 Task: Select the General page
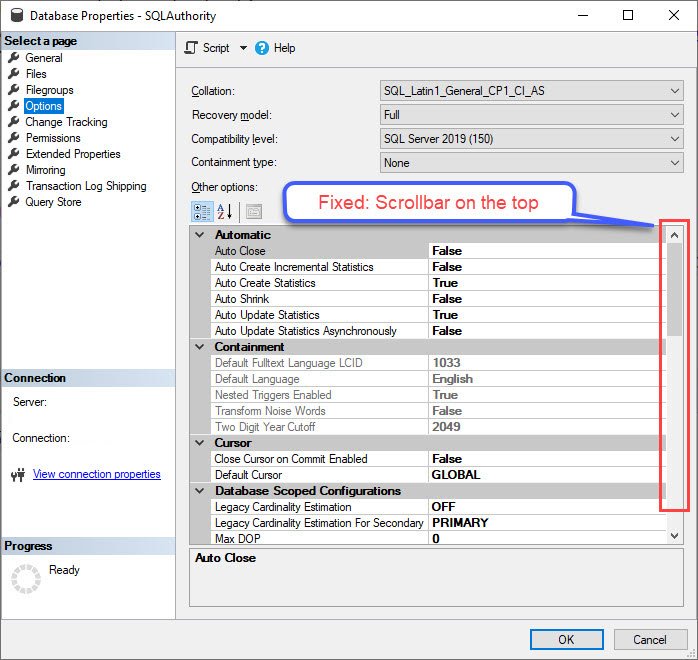coord(44,58)
